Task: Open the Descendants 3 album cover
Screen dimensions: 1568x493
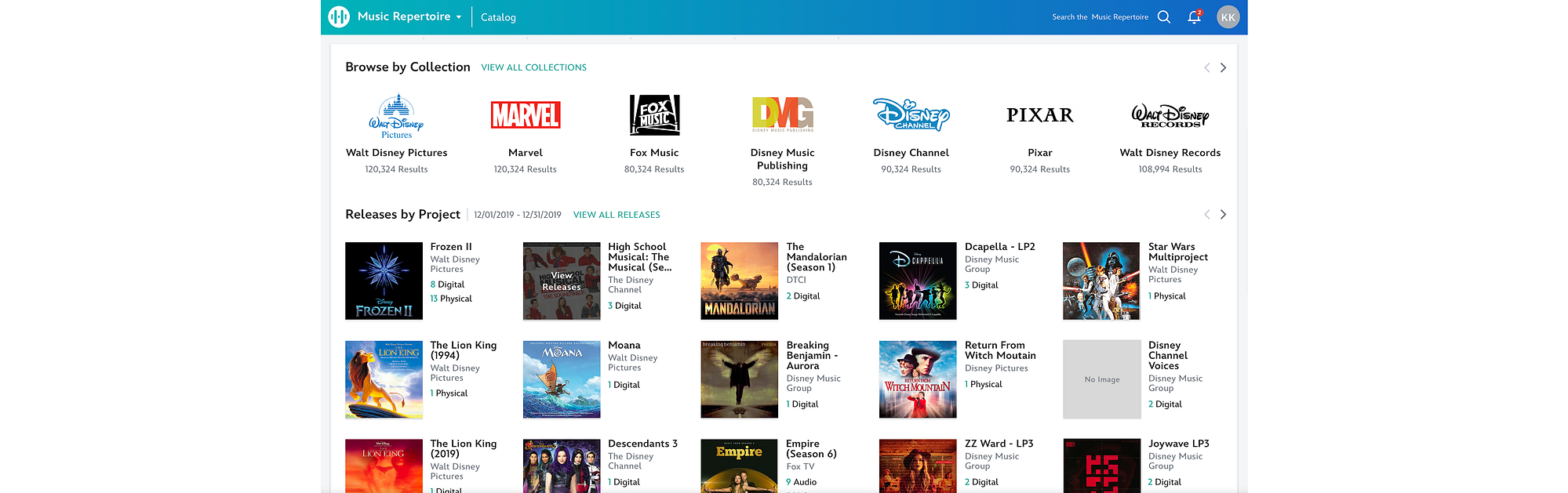Action: tap(562, 466)
